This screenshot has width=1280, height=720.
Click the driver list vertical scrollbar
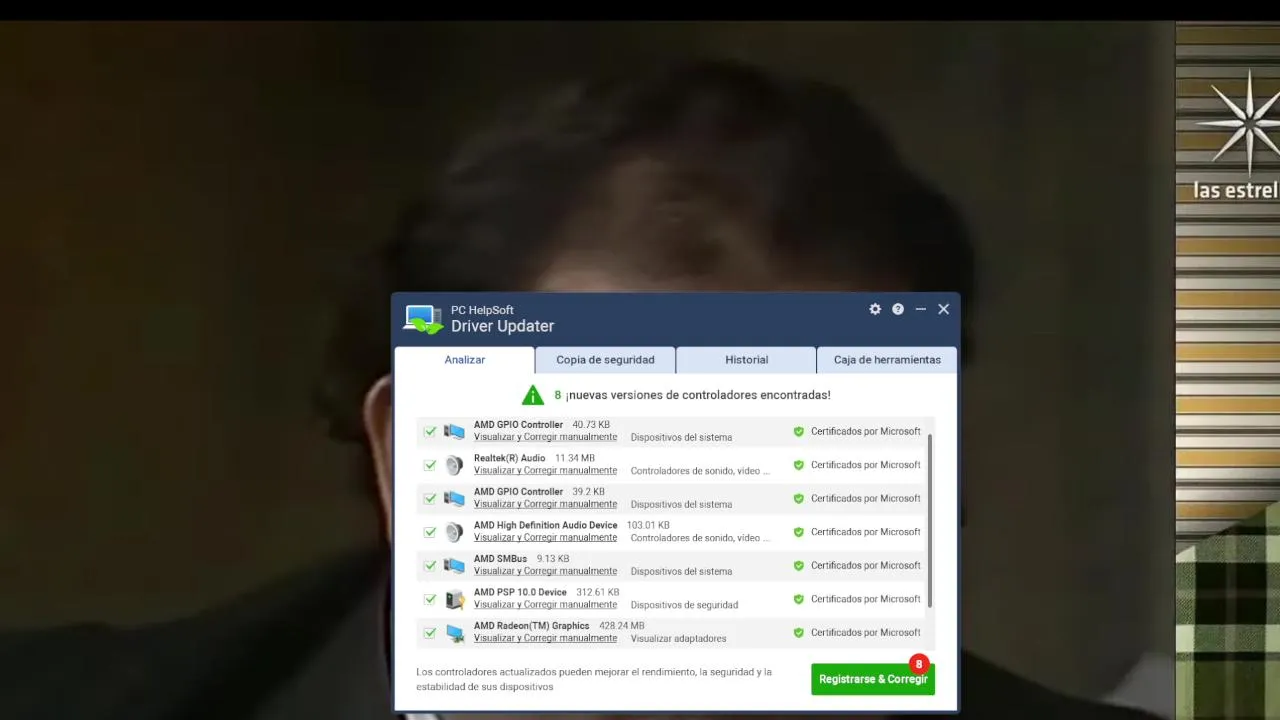coord(930,520)
